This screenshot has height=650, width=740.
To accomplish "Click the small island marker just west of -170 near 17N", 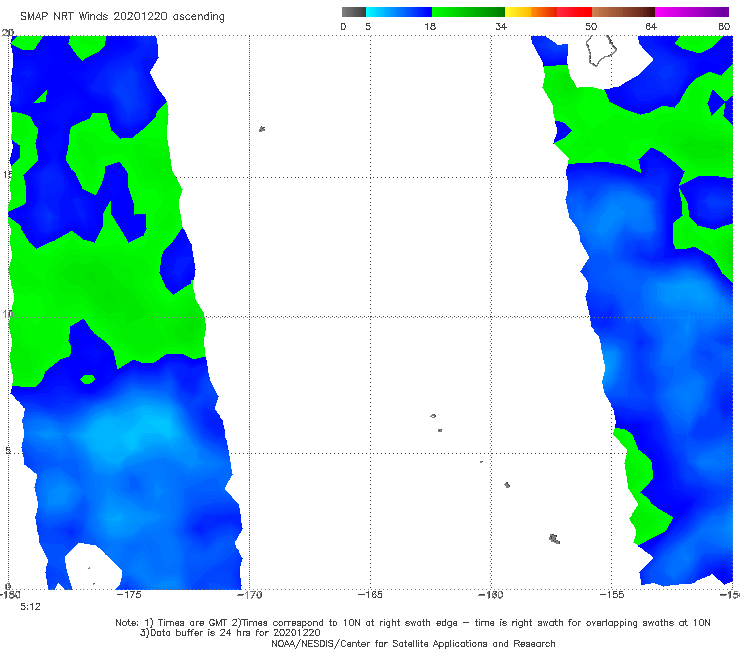I will pos(262,129).
